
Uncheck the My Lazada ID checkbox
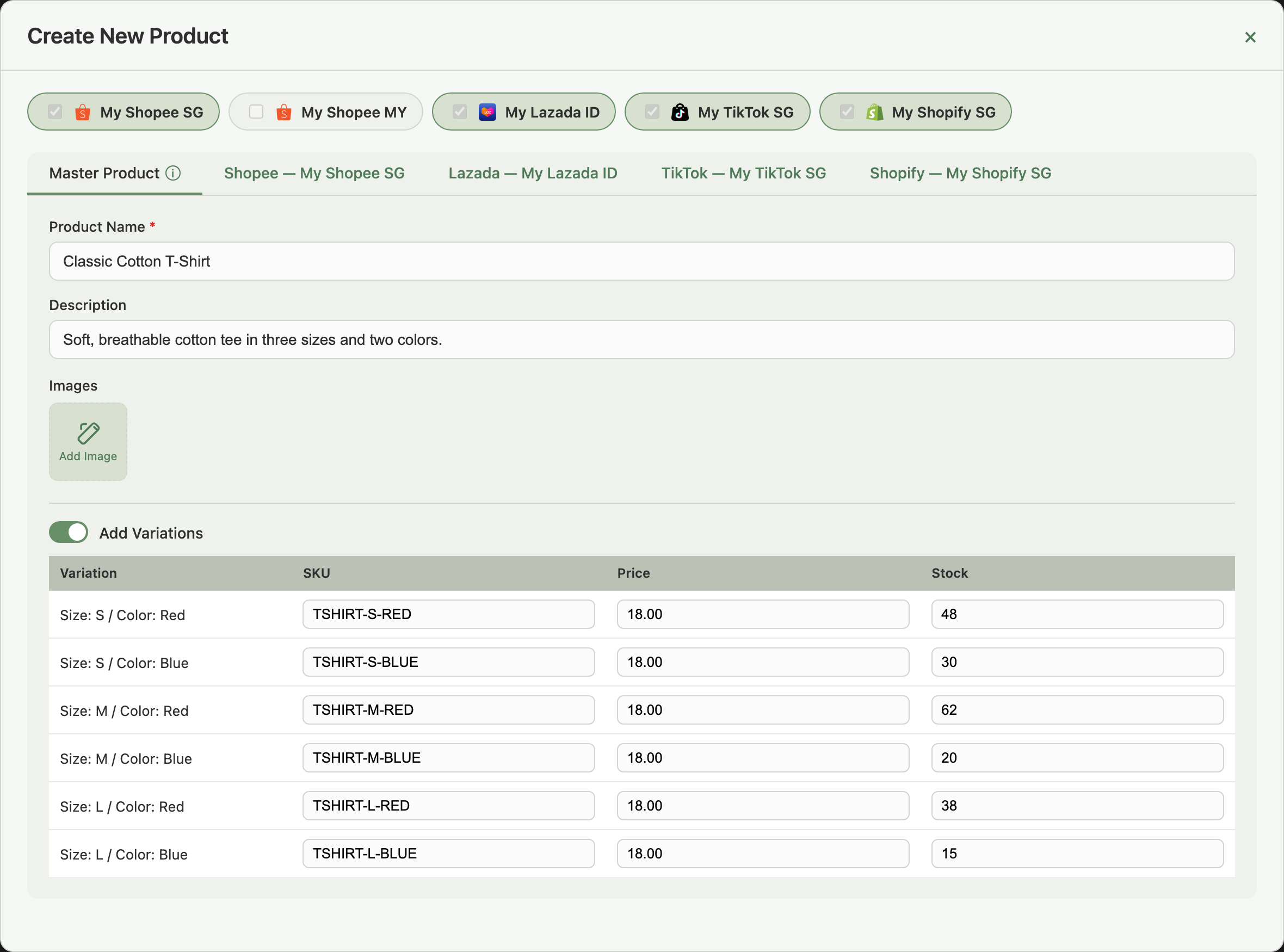pyautogui.click(x=459, y=112)
